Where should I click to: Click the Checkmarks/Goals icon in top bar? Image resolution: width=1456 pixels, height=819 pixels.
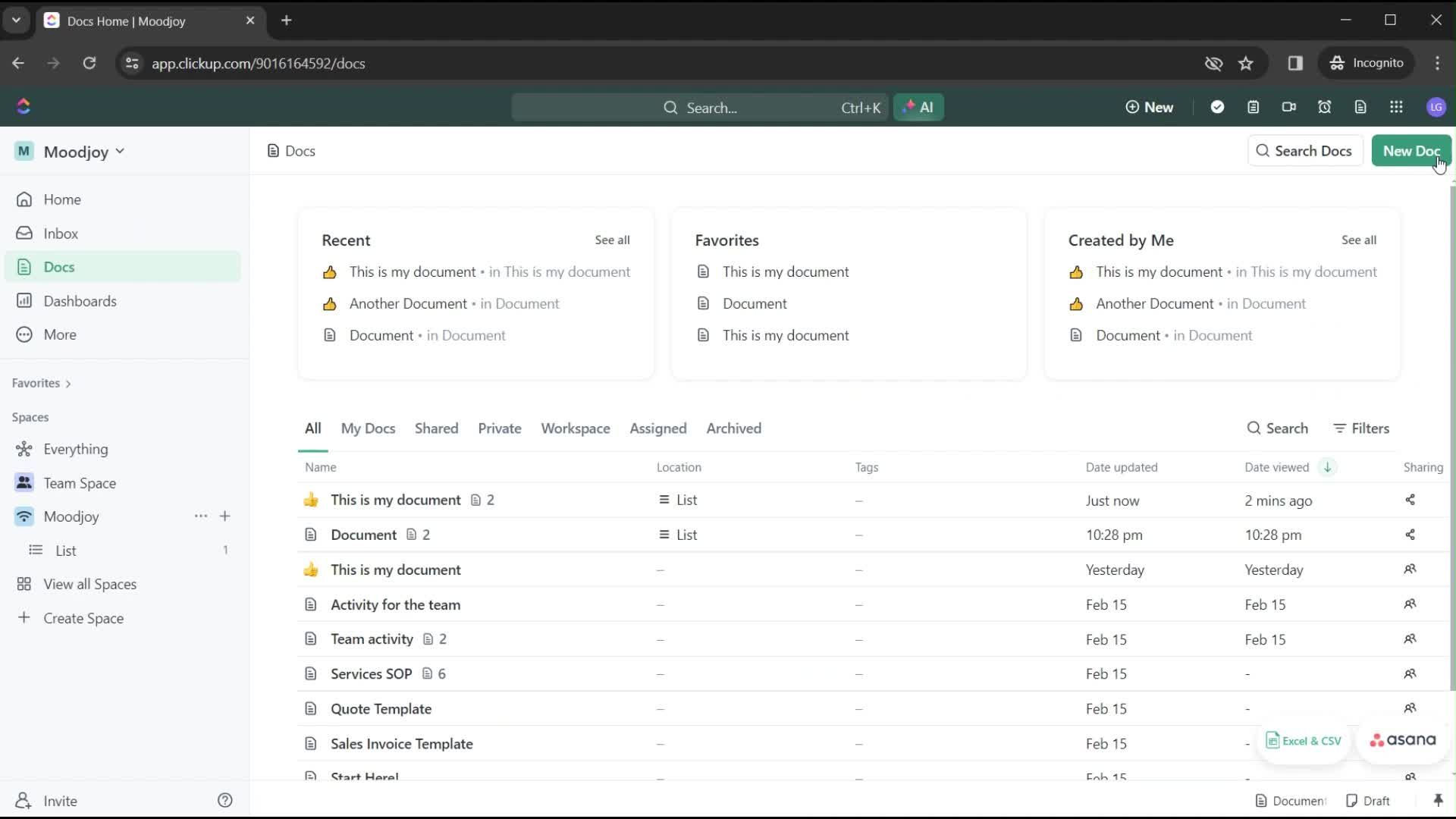(1217, 107)
